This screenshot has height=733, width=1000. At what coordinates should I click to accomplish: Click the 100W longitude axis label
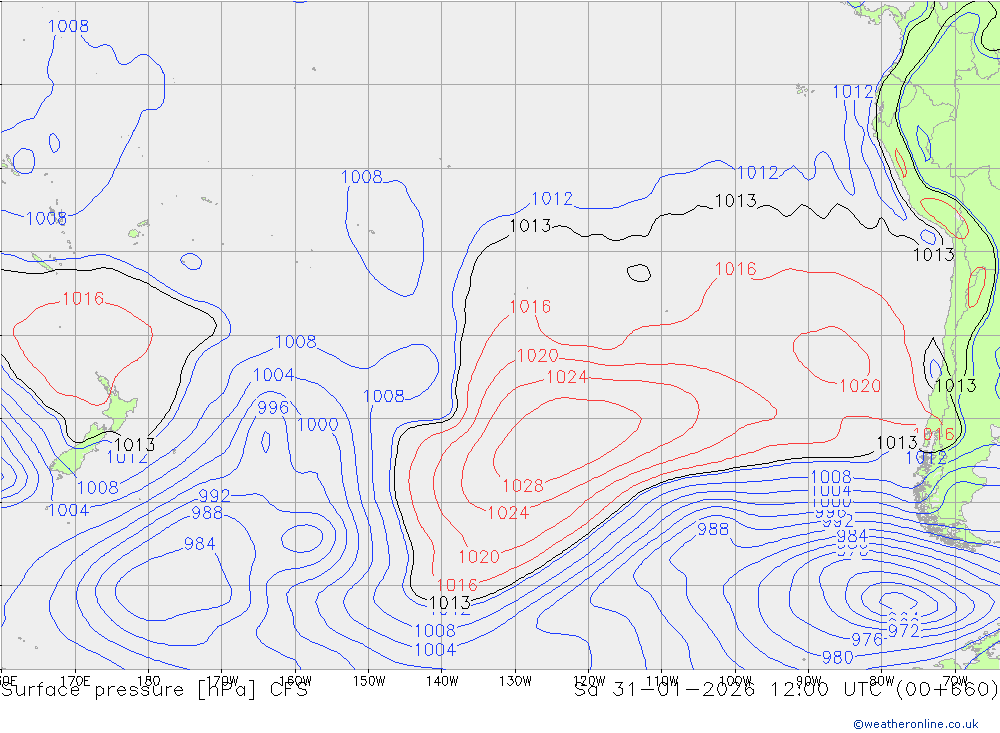(735, 681)
